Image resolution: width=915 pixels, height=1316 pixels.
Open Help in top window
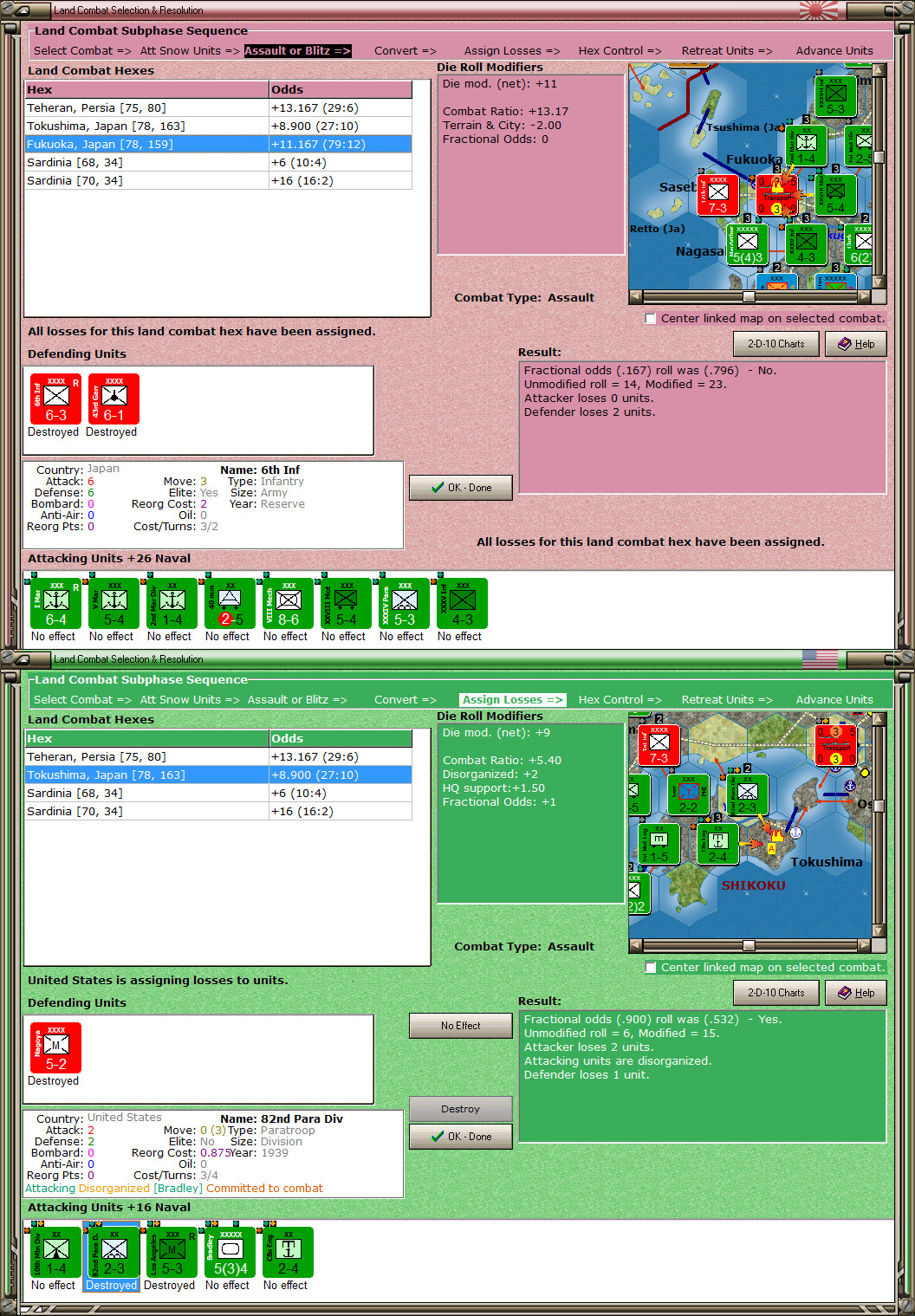856,344
